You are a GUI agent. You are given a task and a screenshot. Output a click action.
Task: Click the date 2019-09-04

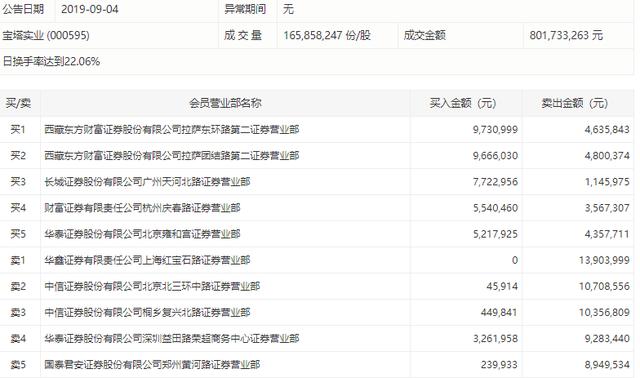pyautogui.click(x=89, y=9)
